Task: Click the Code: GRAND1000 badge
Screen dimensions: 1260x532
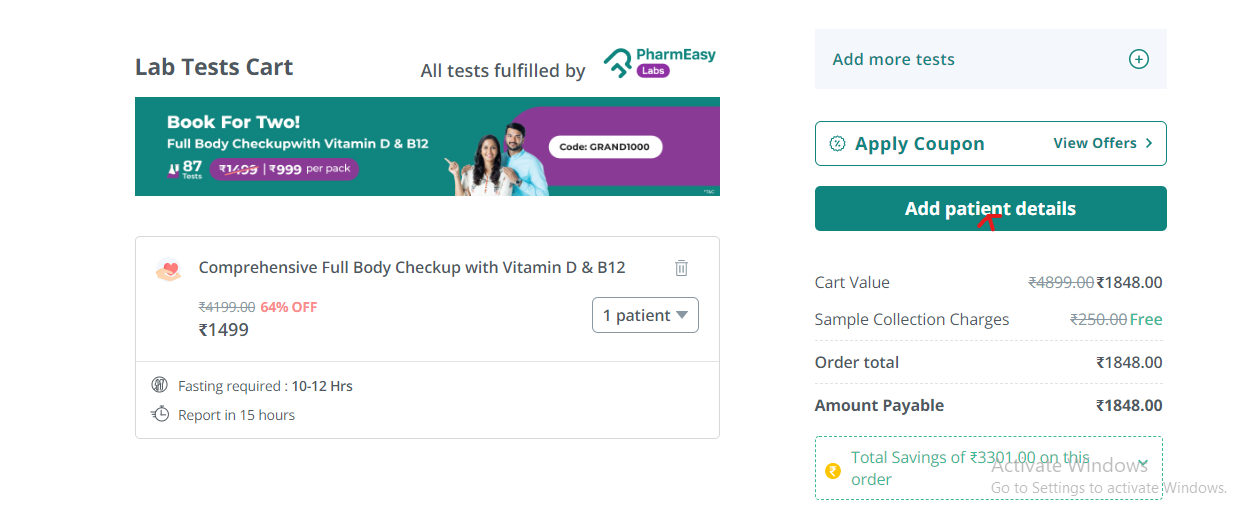Action: tap(605, 147)
